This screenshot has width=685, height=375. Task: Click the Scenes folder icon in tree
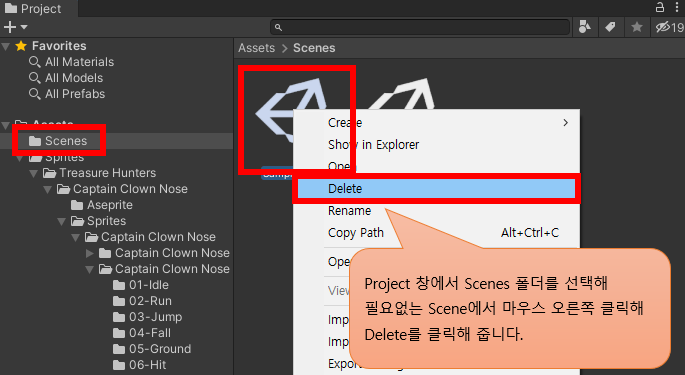35,141
